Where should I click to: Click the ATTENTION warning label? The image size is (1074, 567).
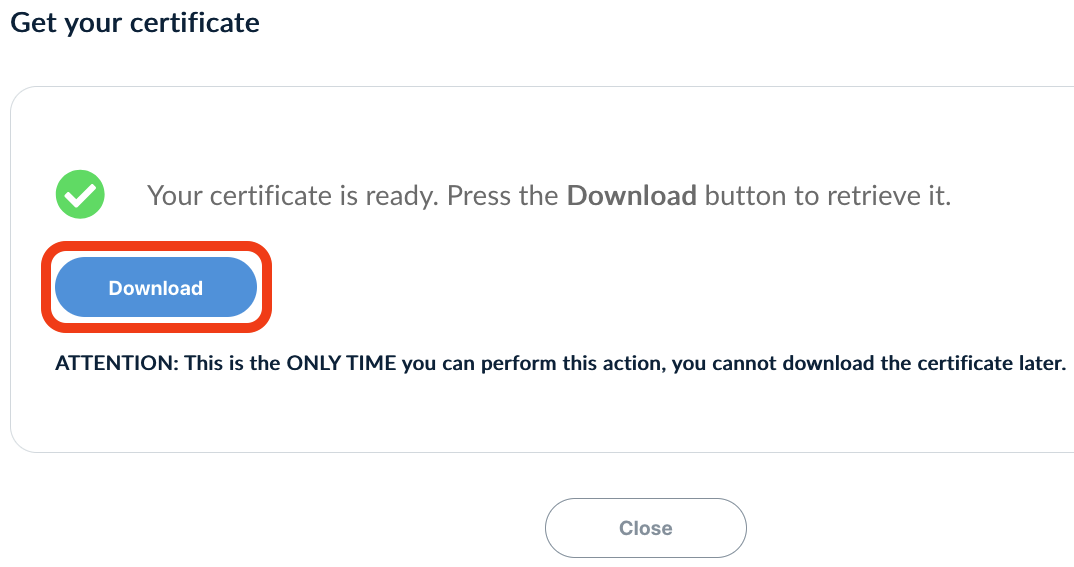tap(117, 363)
